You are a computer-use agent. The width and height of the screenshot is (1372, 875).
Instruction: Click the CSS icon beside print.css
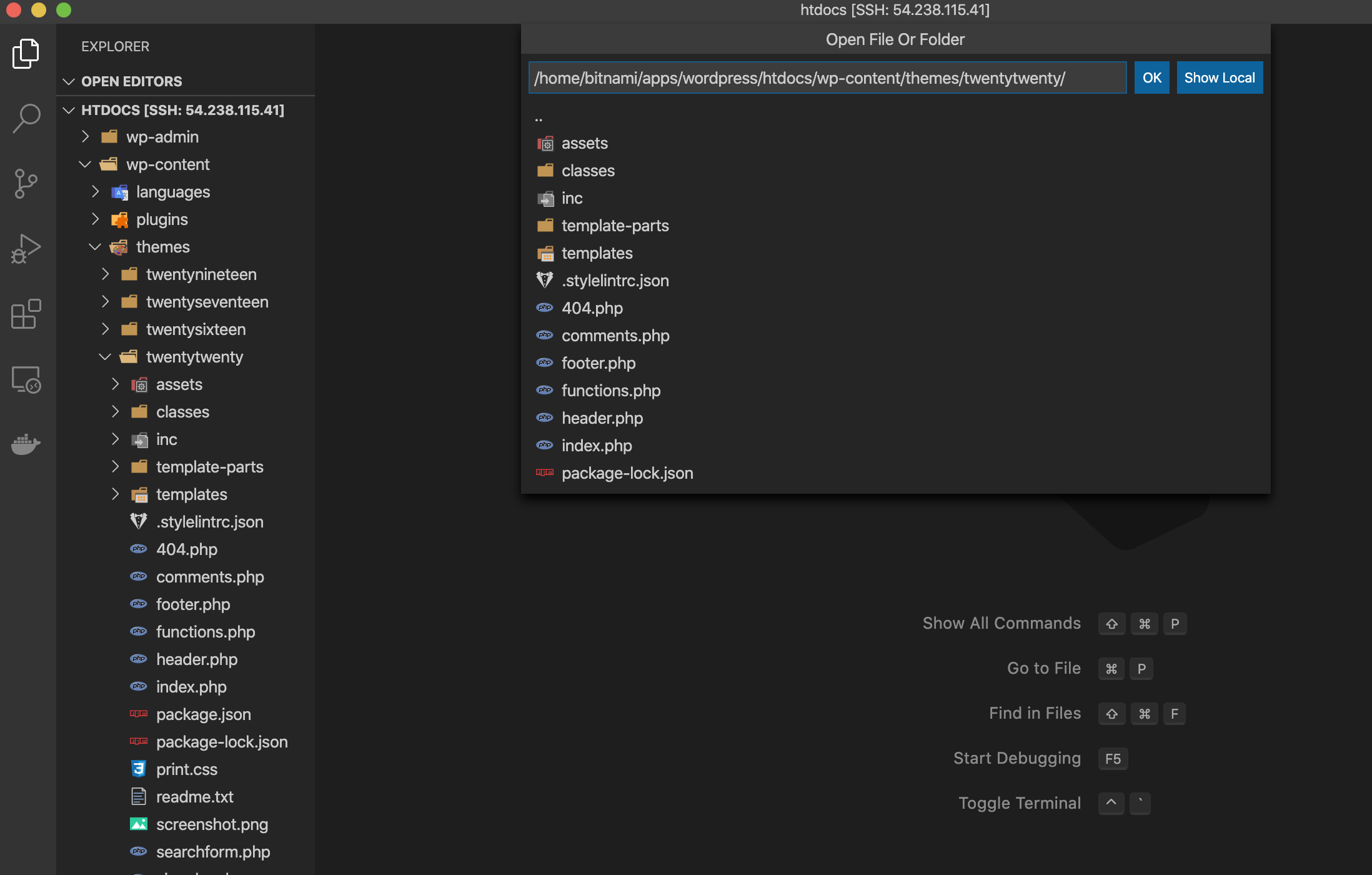[138, 768]
